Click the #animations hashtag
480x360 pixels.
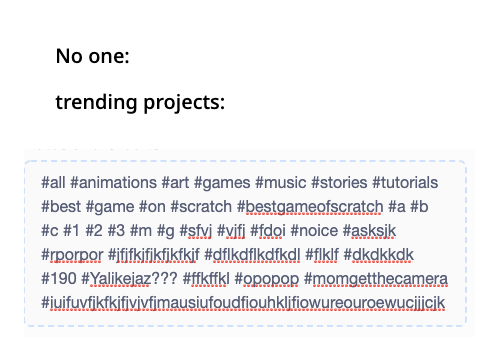click(113, 183)
